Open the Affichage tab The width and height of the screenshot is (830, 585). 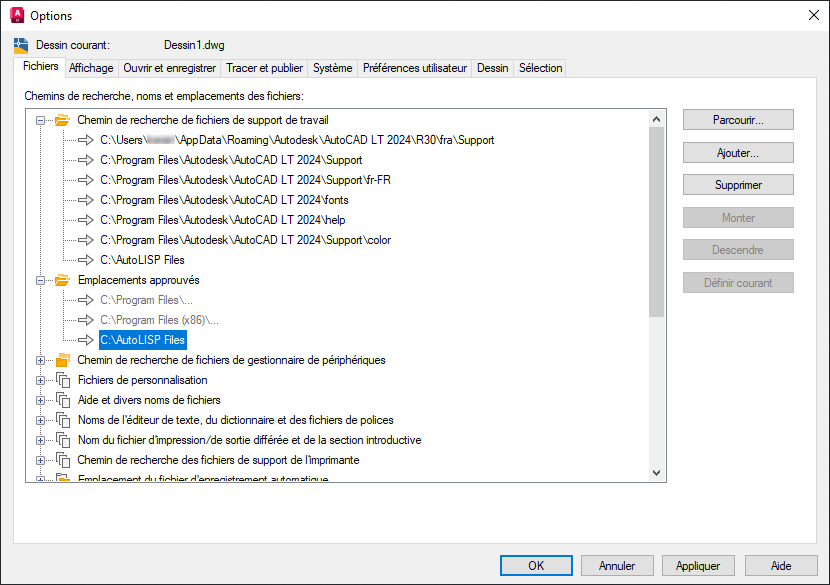click(91, 68)
